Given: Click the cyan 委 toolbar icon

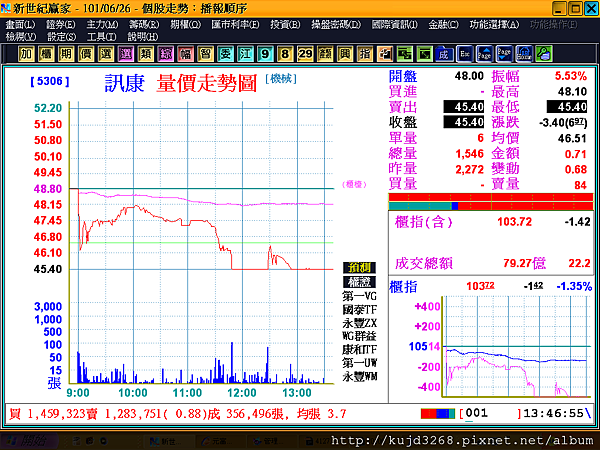Looking at the screenshot, I should 225,54.
